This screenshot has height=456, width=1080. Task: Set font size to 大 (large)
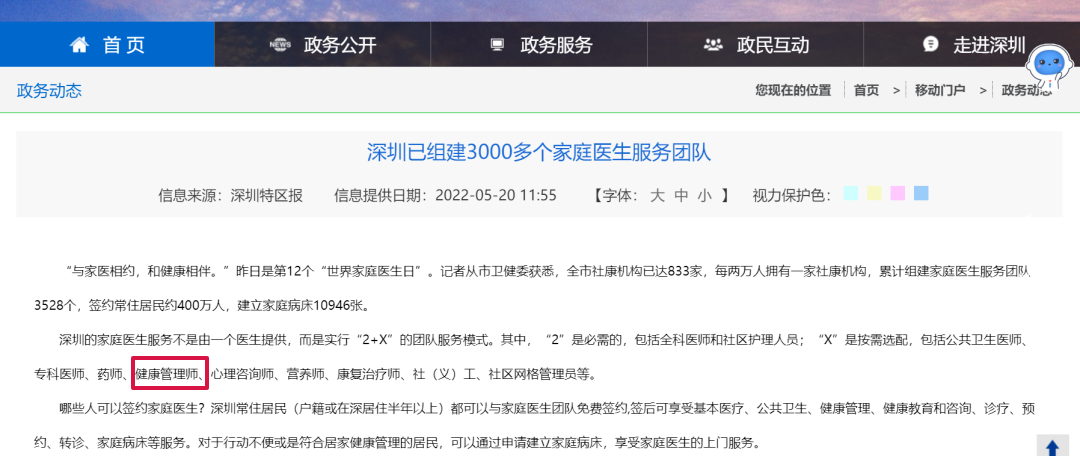coord(657,195)
